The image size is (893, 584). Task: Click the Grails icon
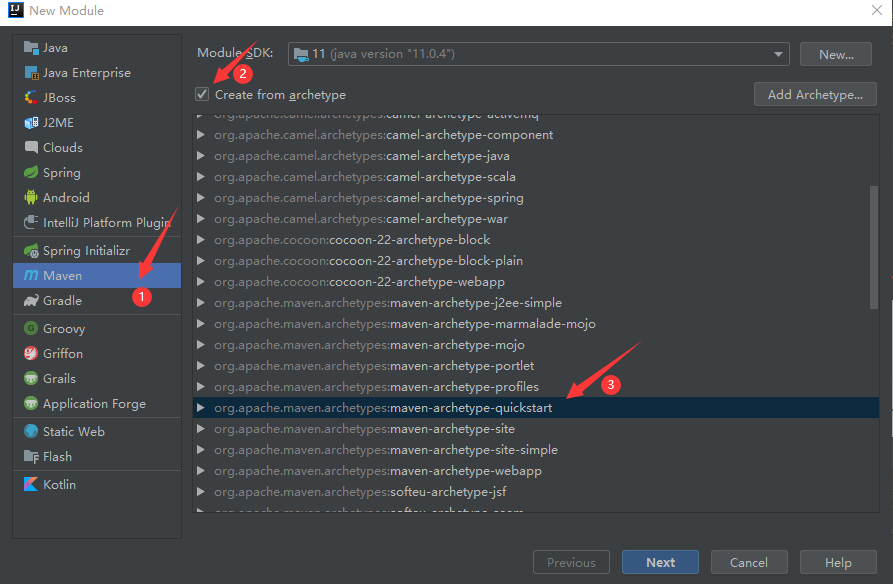coord(31,378)
